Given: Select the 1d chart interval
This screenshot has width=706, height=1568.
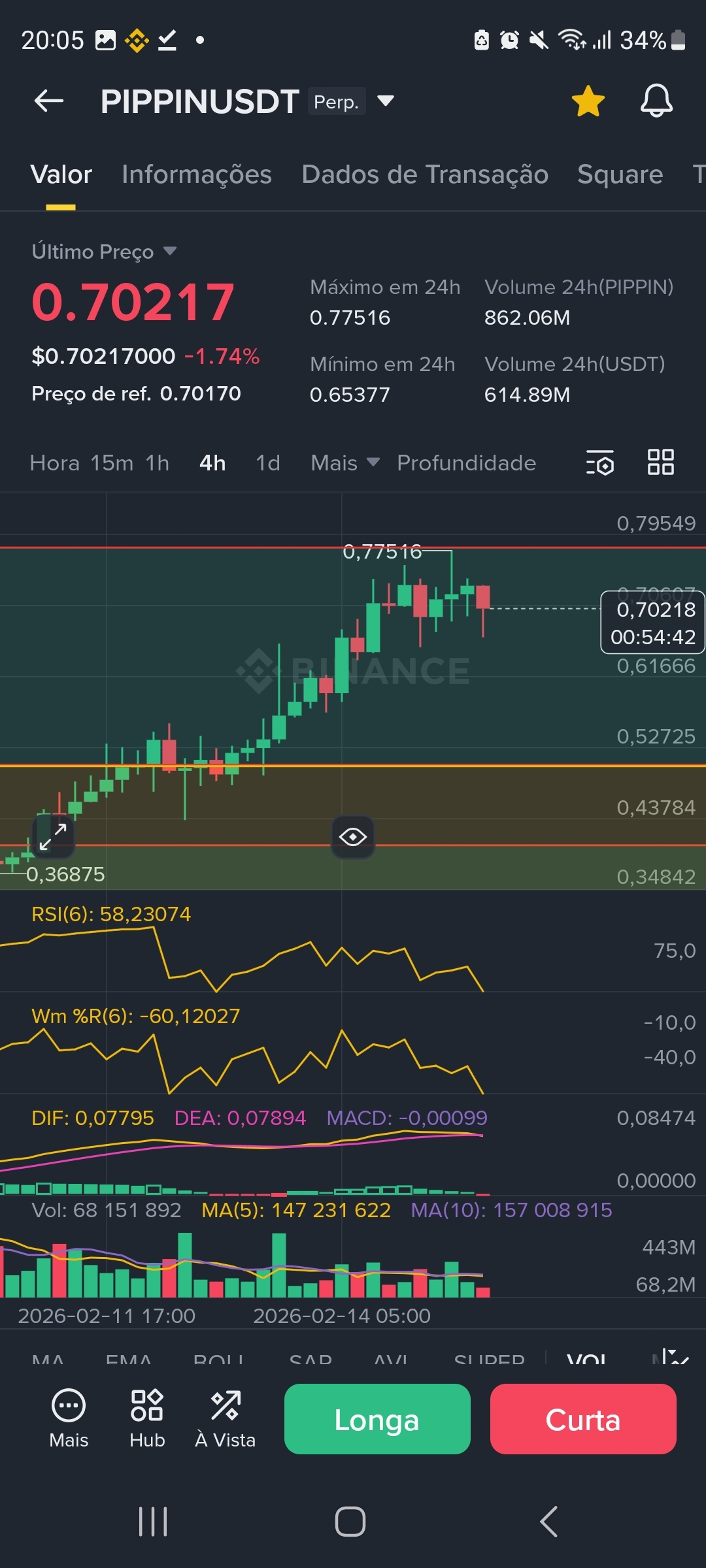Looking at the screenshot, I should click(268, 463).
